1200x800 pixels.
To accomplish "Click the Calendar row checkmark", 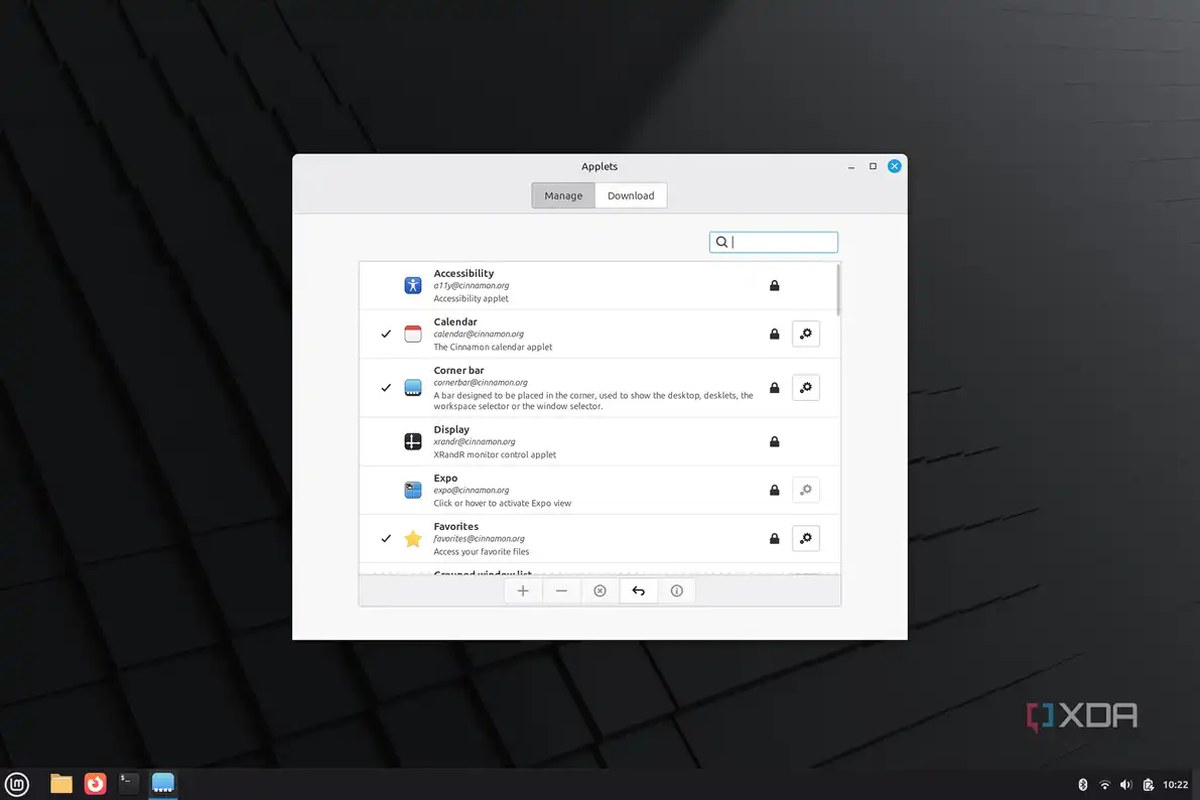I will coord(386,334).
